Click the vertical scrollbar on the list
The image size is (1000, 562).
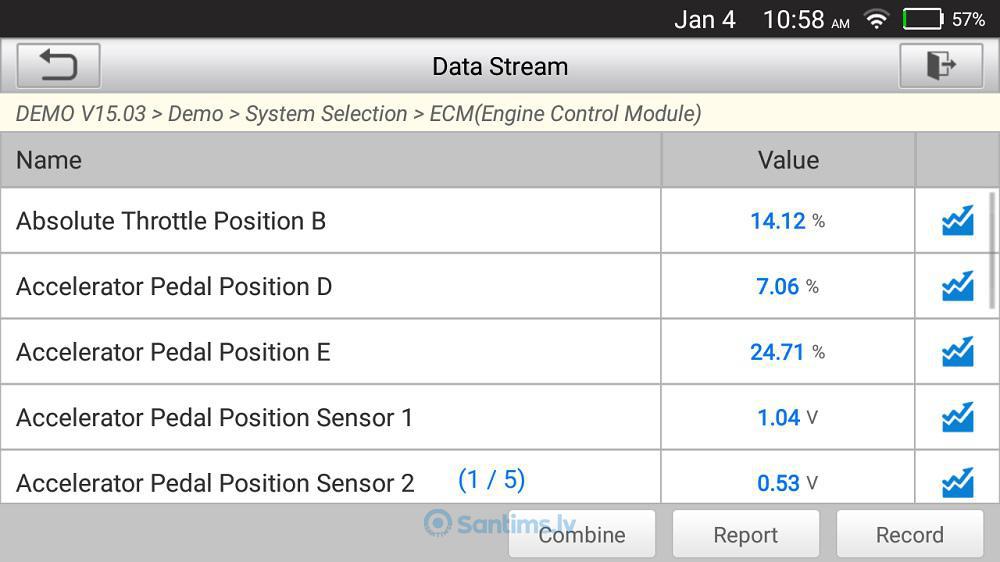click(992, 250)
